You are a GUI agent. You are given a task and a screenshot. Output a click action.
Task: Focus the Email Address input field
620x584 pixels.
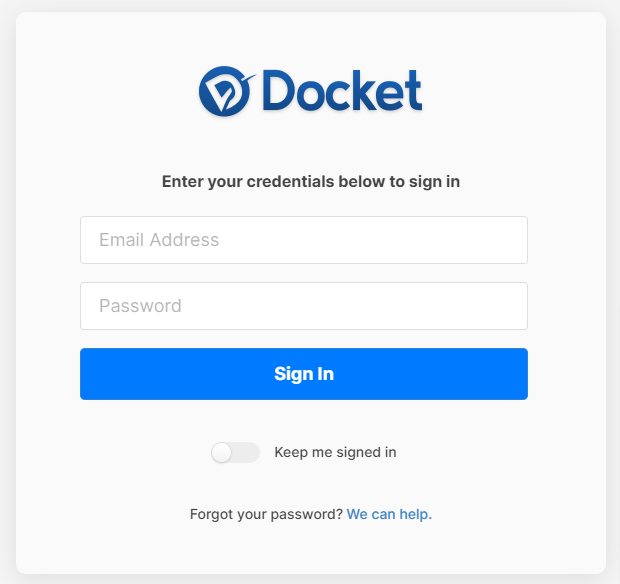point(304,240)
